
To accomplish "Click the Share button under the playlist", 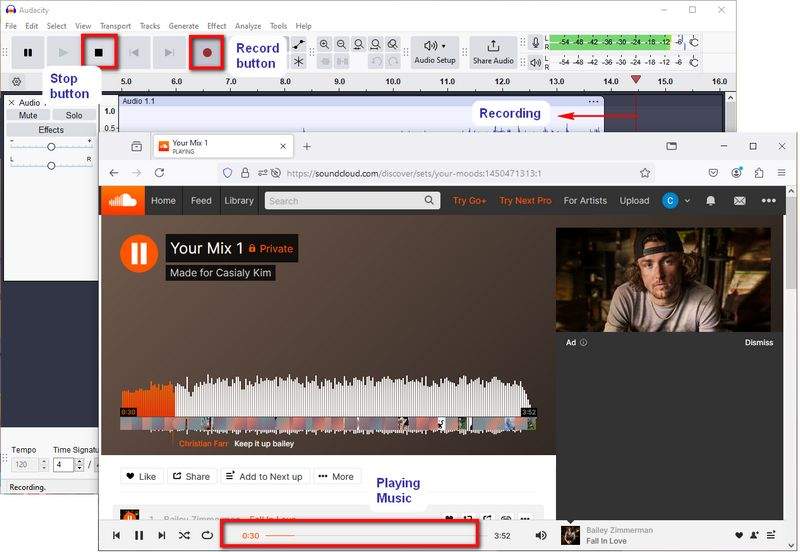I will click(x=191, y=476).
